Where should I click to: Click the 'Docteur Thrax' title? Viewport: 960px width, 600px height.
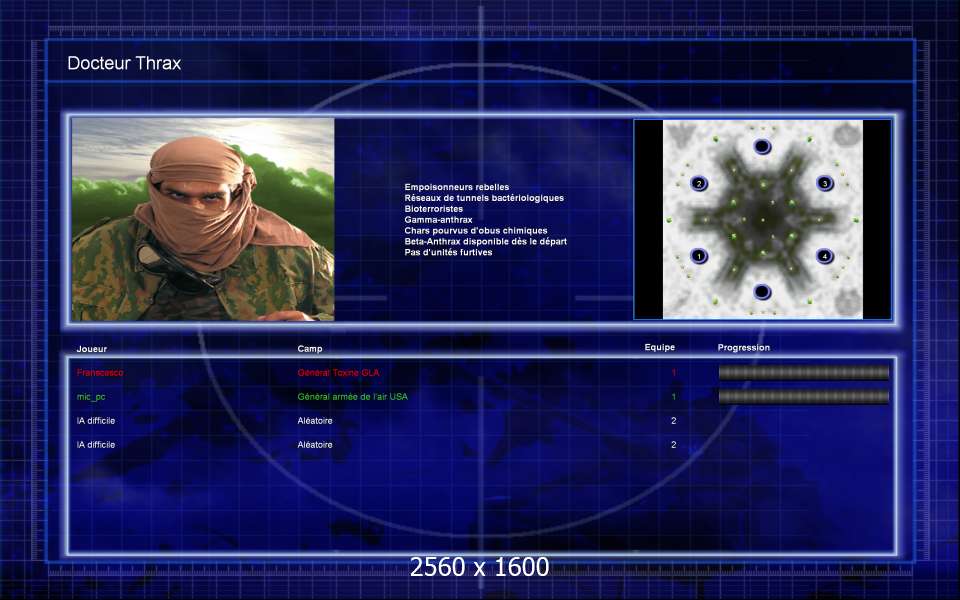click(124, 63)
